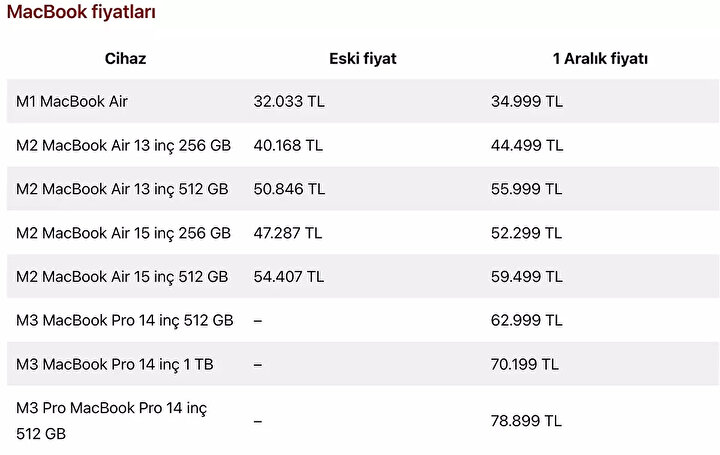Screen dimensions: 720x455
Task: Click the 34.999 TL new price
Action: click(527, 101)
